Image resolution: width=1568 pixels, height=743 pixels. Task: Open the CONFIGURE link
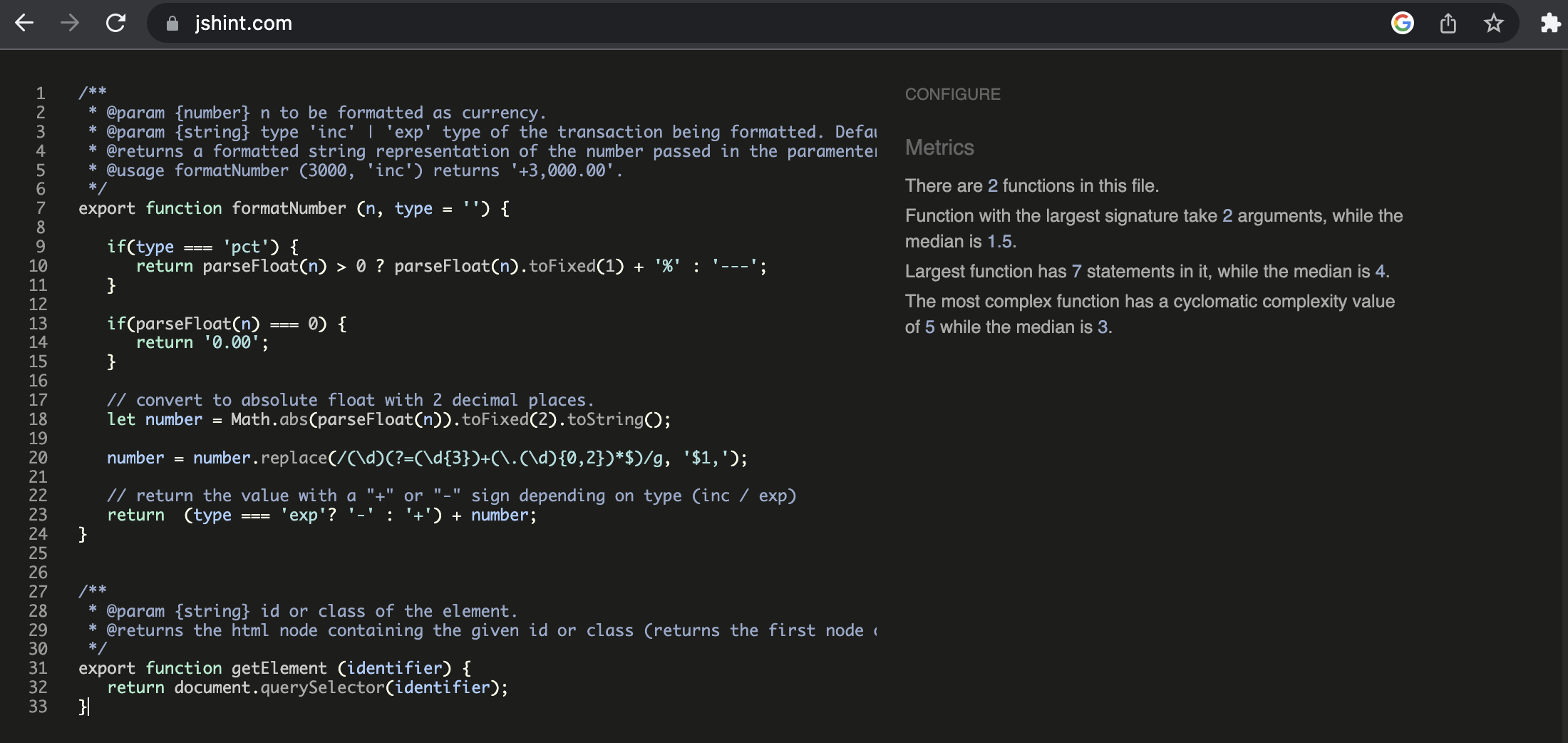pyautogui.click(x=952, y=94)
